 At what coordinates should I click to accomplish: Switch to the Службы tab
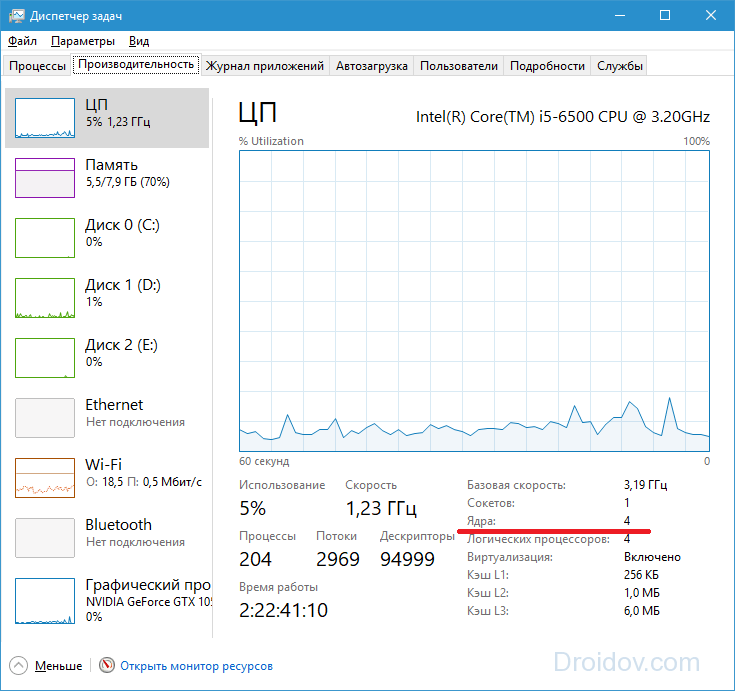pyautogui.click(x=620, y=66)
